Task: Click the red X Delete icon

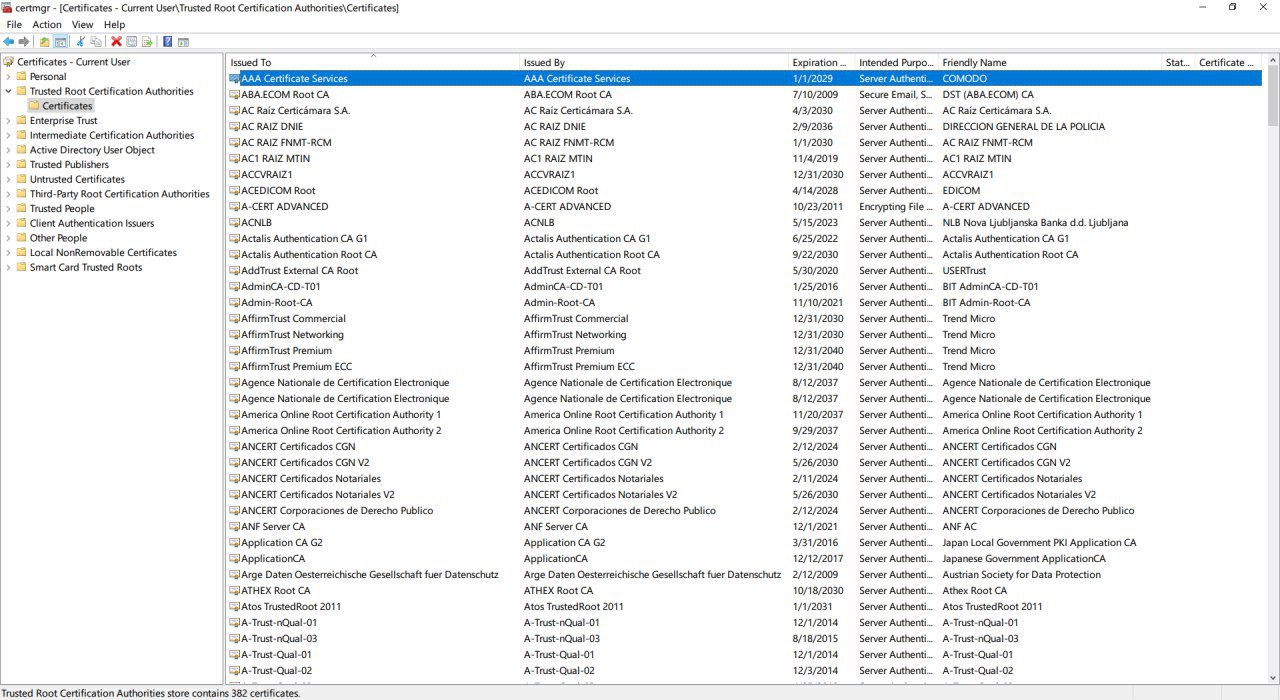Action: point(116,42)
